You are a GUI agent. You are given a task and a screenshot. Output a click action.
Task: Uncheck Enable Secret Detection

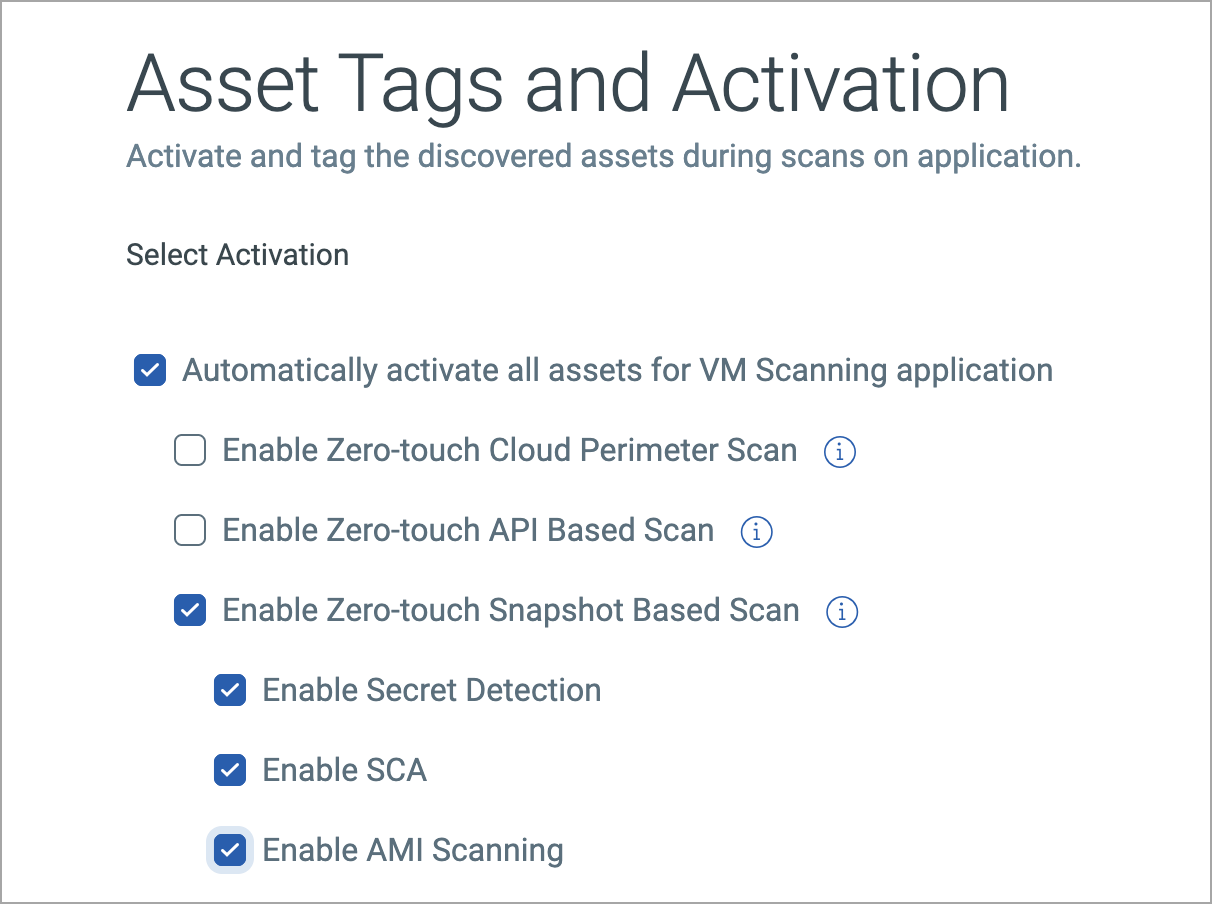pos(229,690)
